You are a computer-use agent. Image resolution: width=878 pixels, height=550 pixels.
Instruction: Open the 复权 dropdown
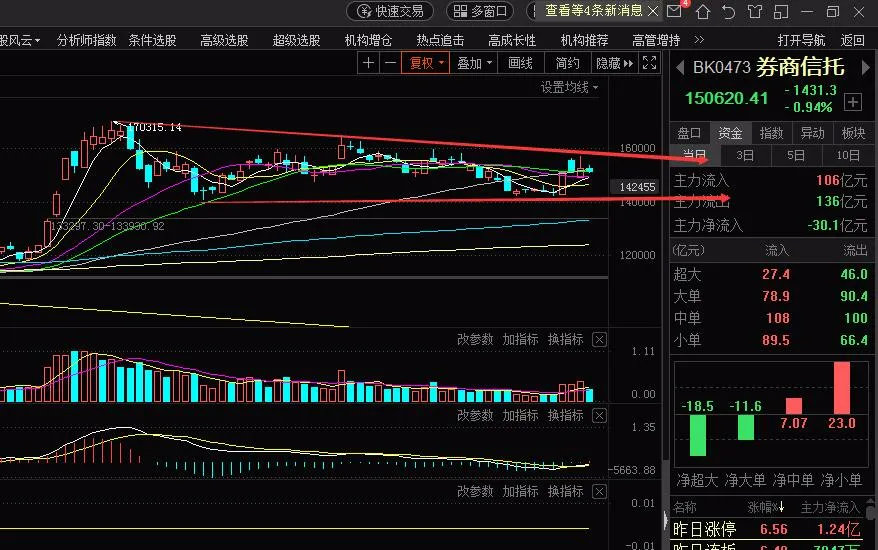coord(426,63)
